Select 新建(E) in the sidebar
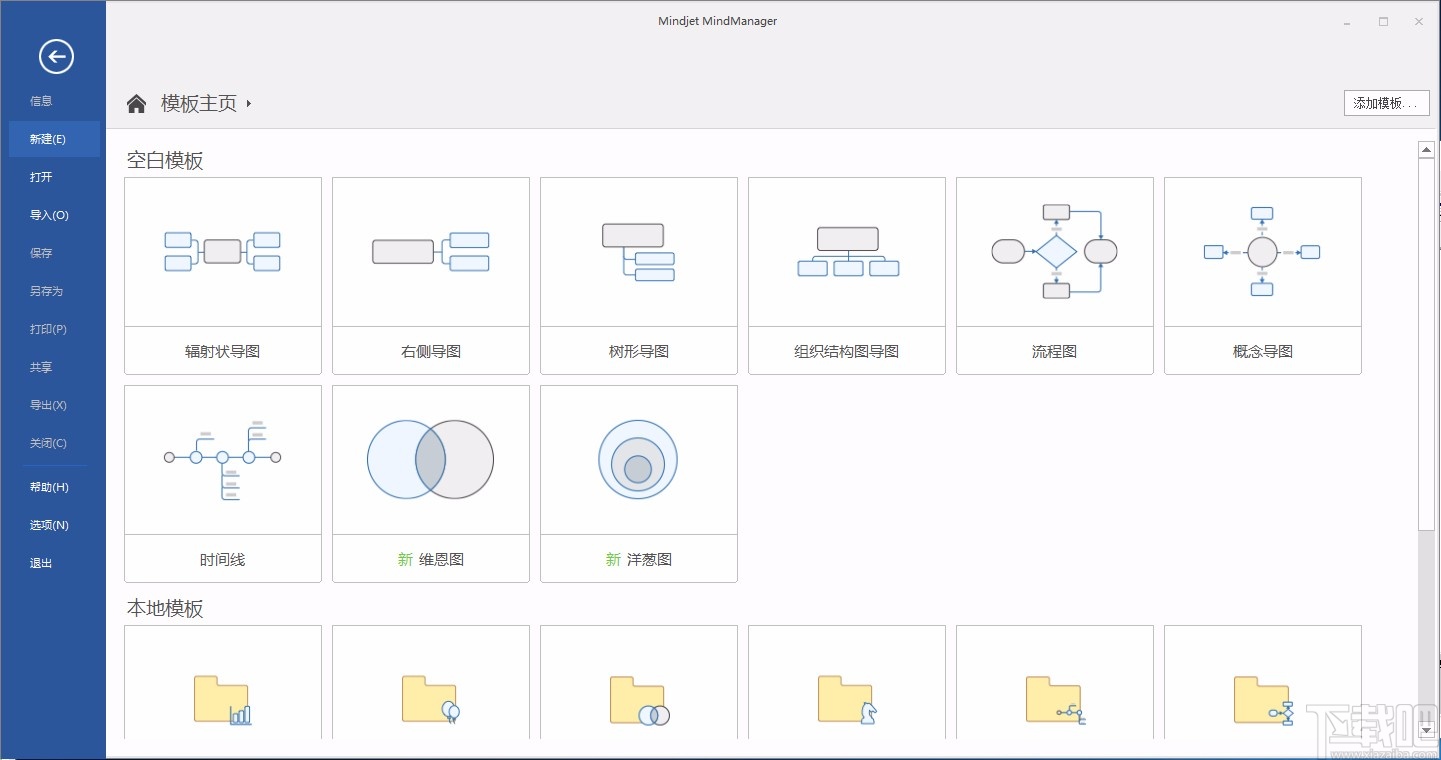 (54, 139)
